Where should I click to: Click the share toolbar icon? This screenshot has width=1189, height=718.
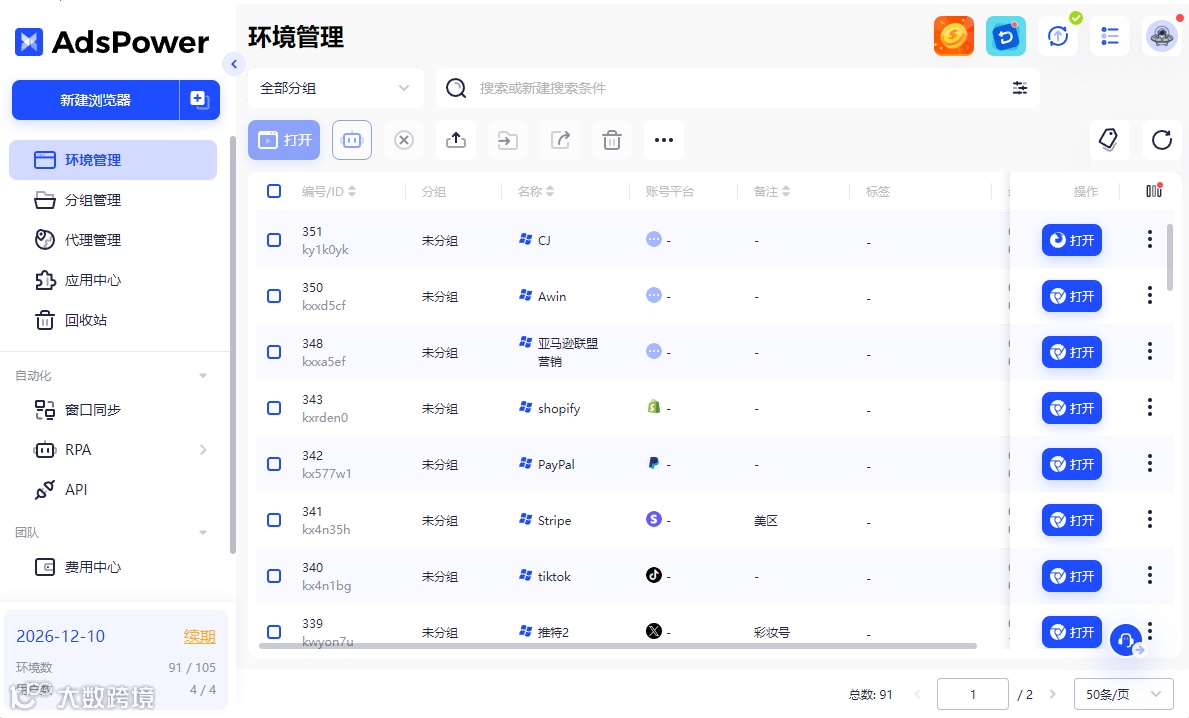click(x=560, y=140)
